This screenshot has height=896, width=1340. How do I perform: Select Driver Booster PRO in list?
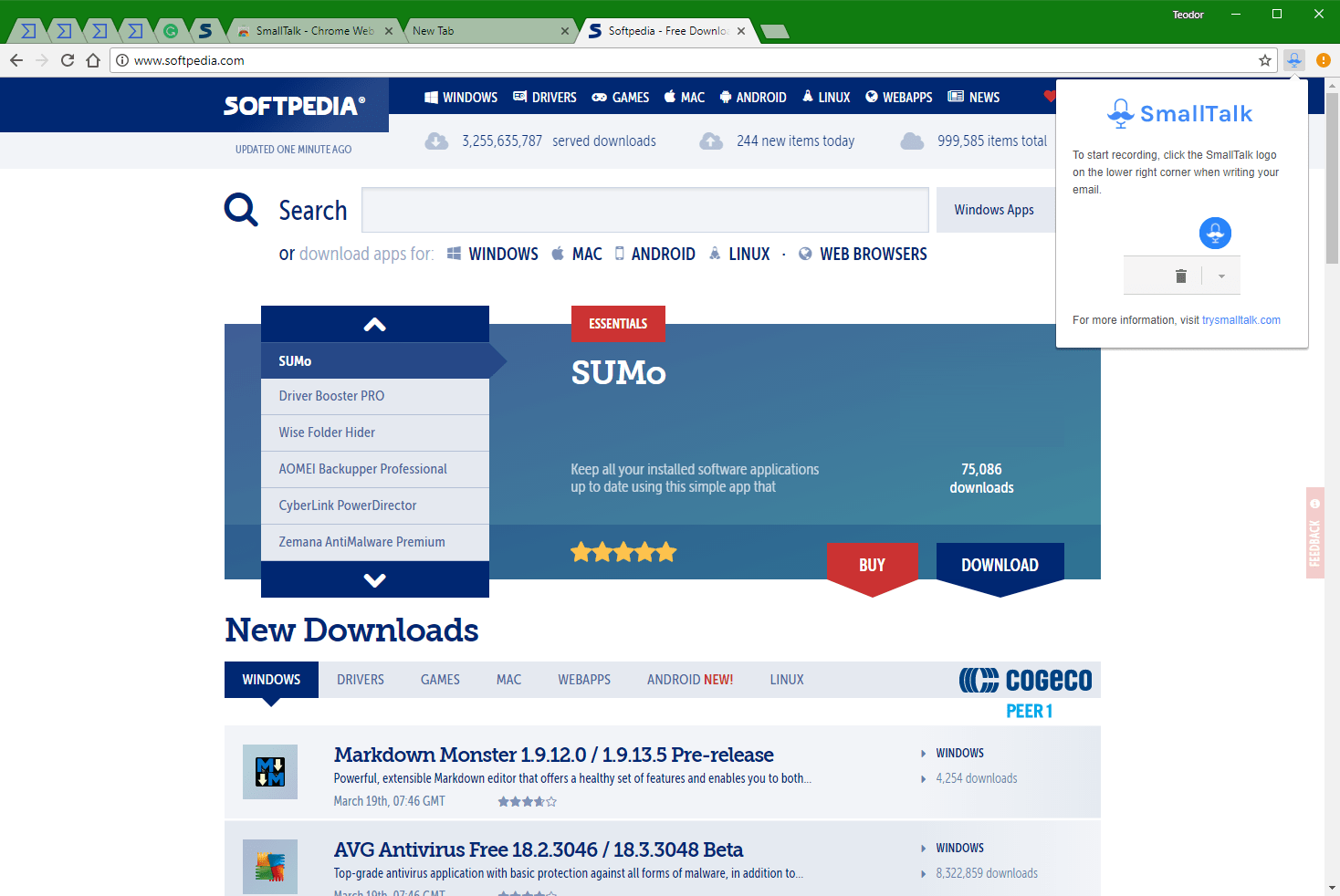(375, 396)
